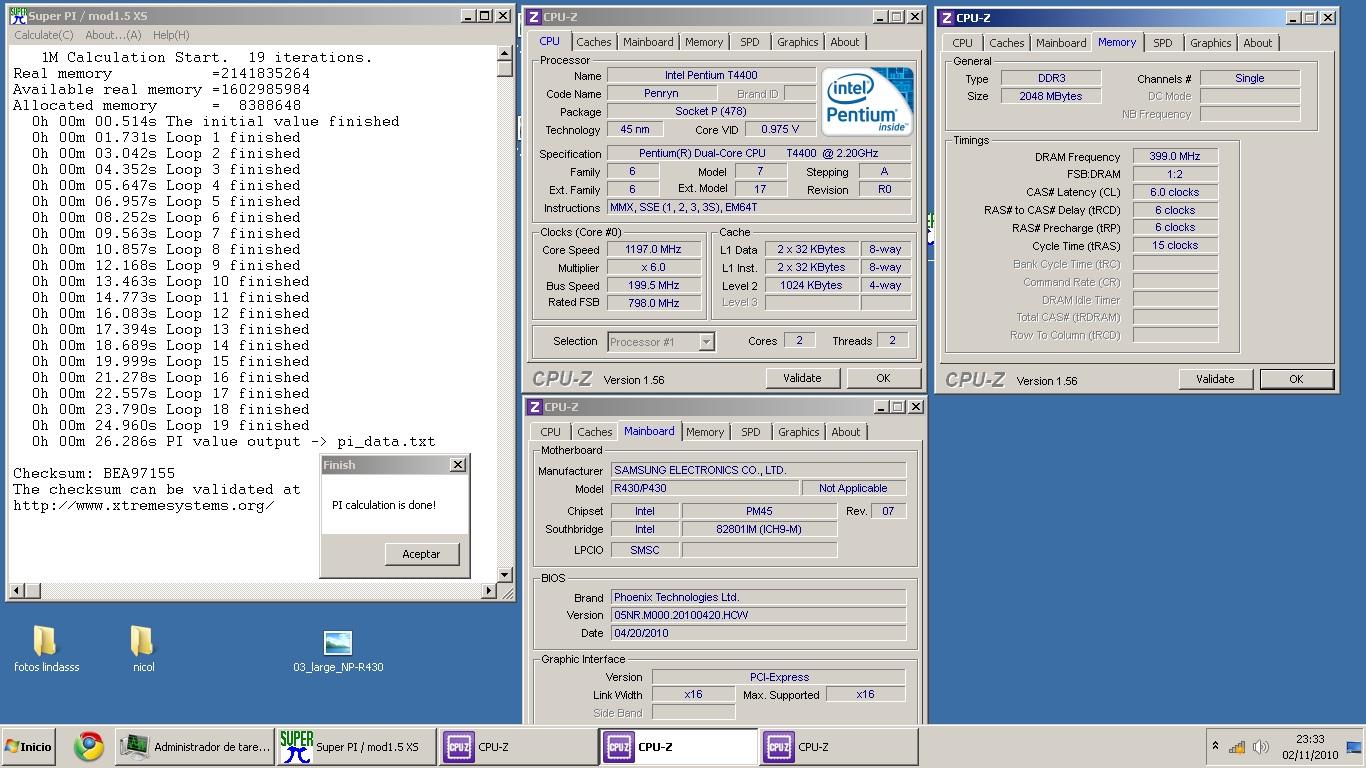Open Help(H) menu in Super PI

pyautogui.click(x=171, y=35)
